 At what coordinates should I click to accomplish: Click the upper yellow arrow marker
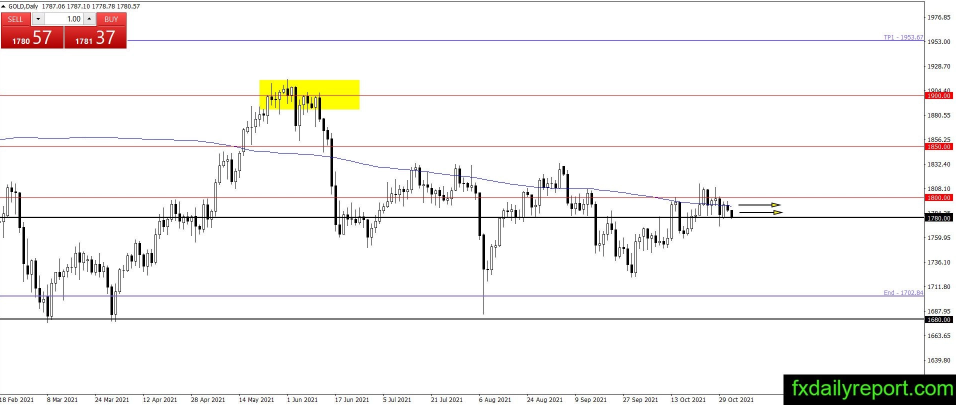click(x=760, y=205)
